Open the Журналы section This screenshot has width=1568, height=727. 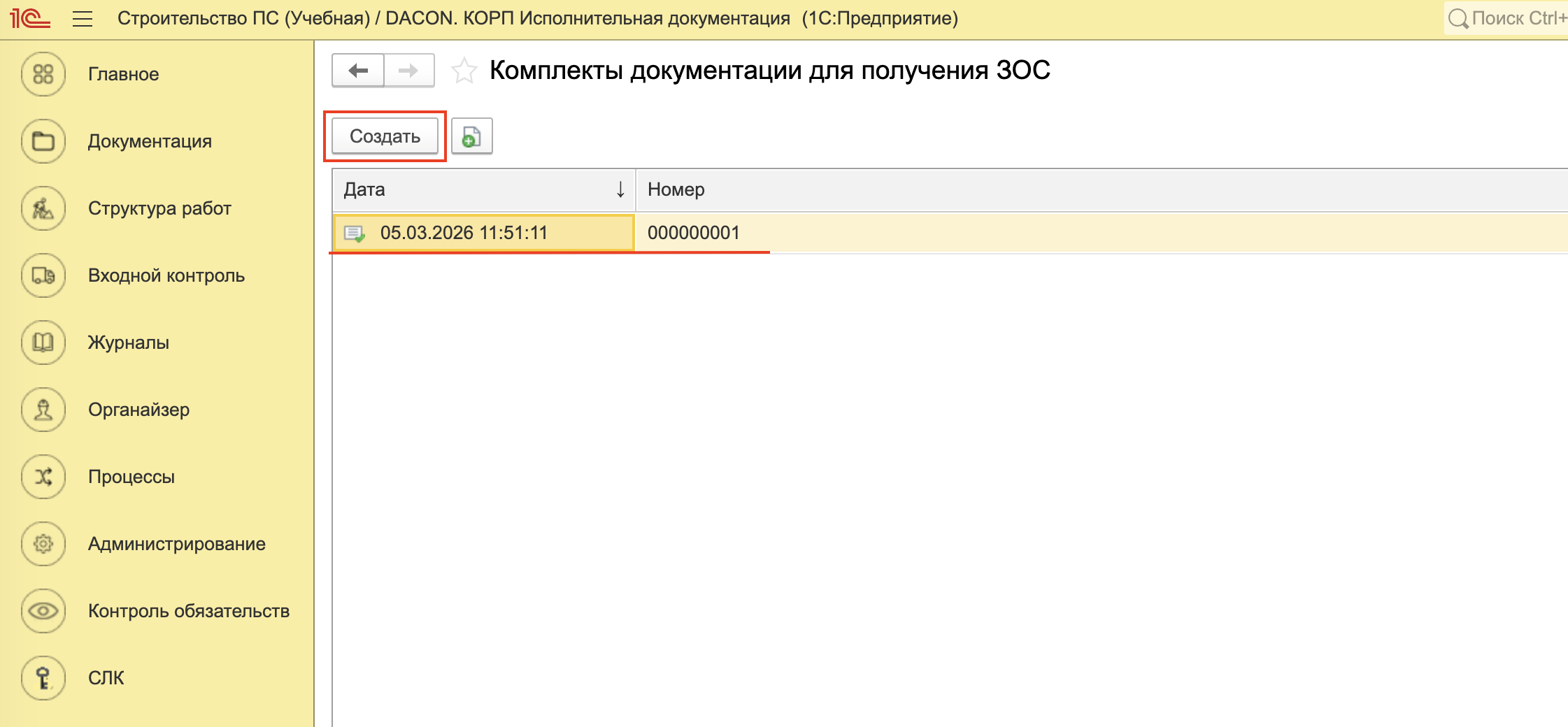pos(129,343)
